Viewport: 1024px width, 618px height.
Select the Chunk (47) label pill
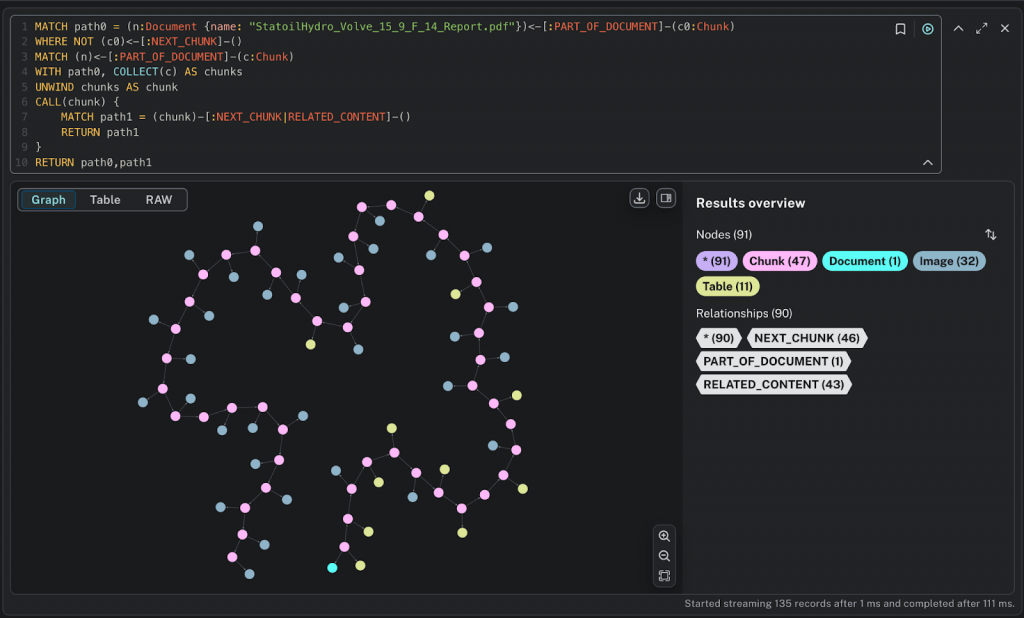pyautogui.click(x=780, y=261)
